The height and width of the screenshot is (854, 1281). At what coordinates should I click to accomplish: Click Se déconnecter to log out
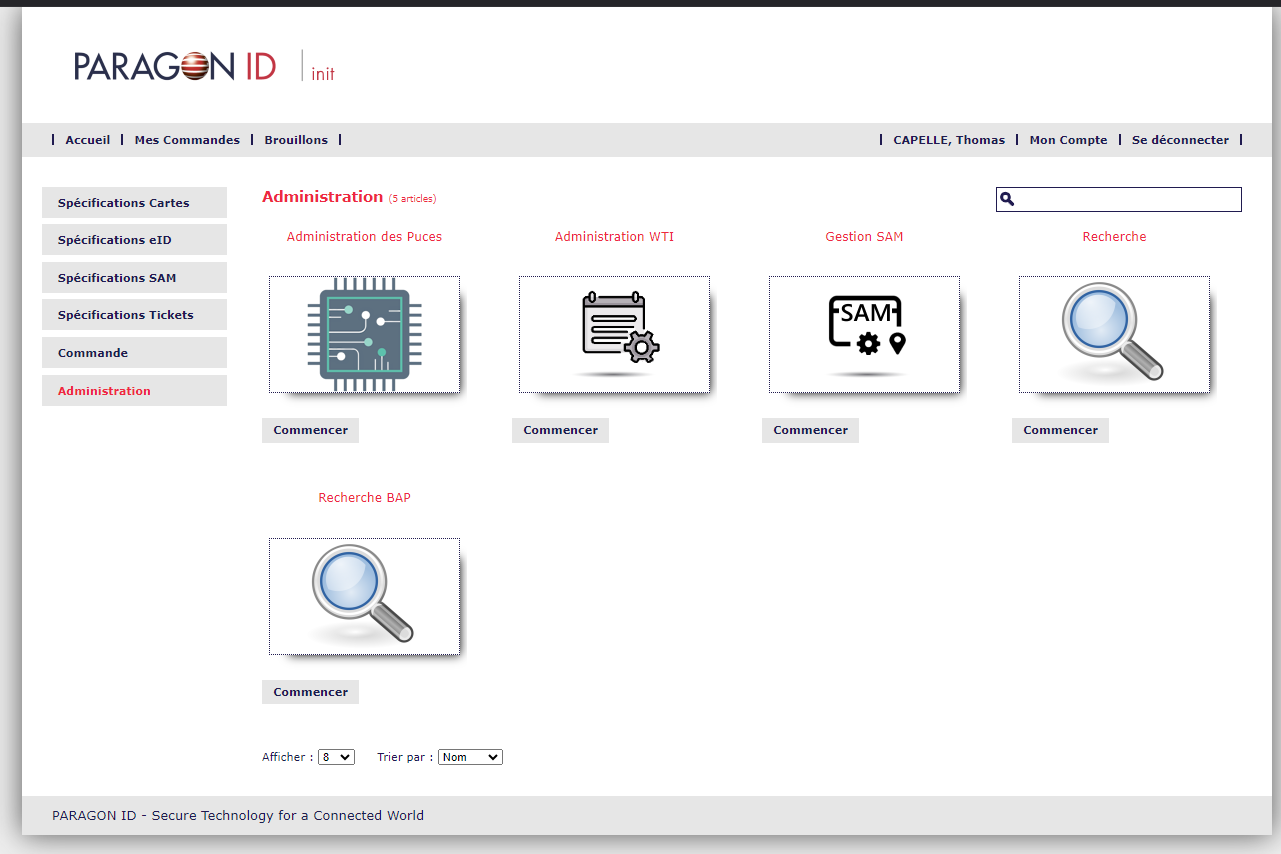(1180, 140)
